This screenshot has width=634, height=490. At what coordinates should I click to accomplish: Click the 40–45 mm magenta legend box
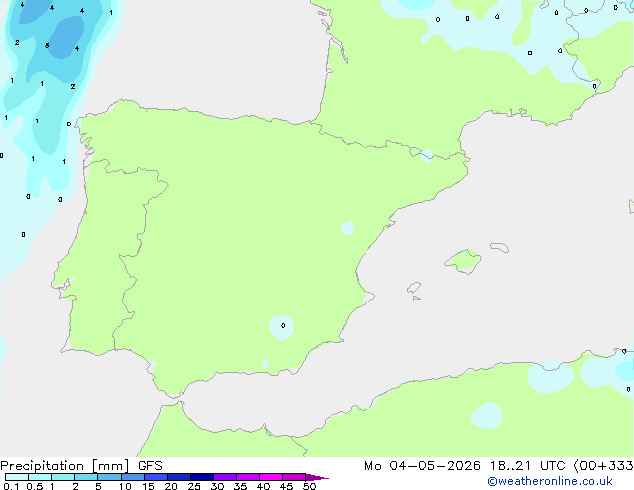[271, 477]
